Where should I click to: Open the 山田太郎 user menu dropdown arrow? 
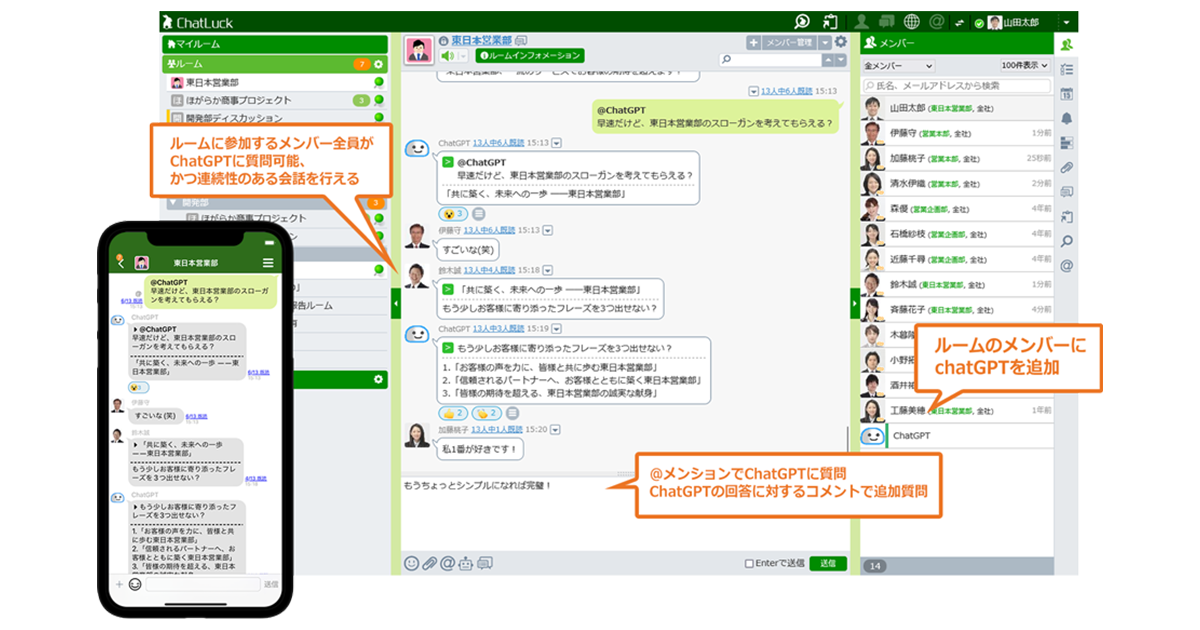click(1068, 22)
